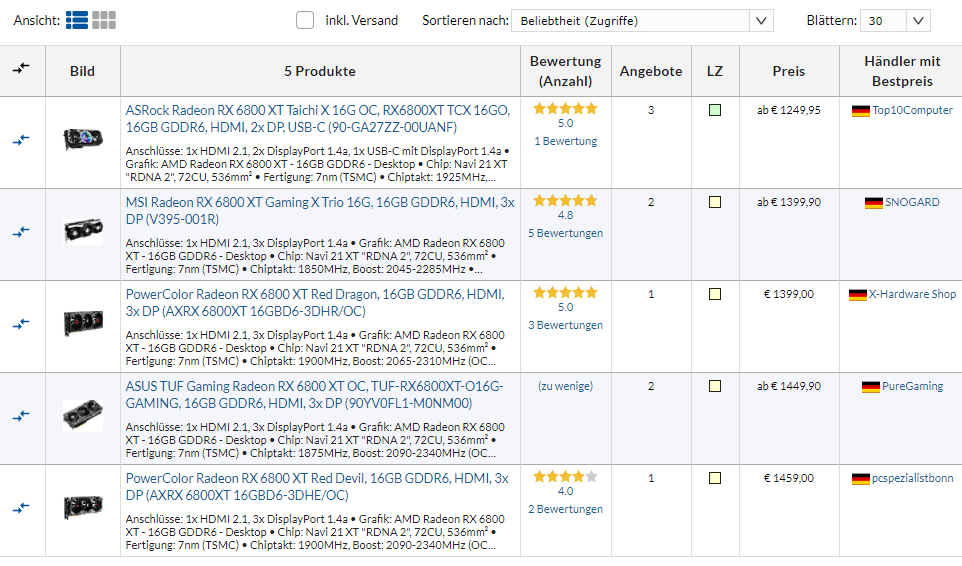The width and height of the screenshot is (962, 566).
Task: Click German flag next to SNOGARD
Action: point(873,203)
